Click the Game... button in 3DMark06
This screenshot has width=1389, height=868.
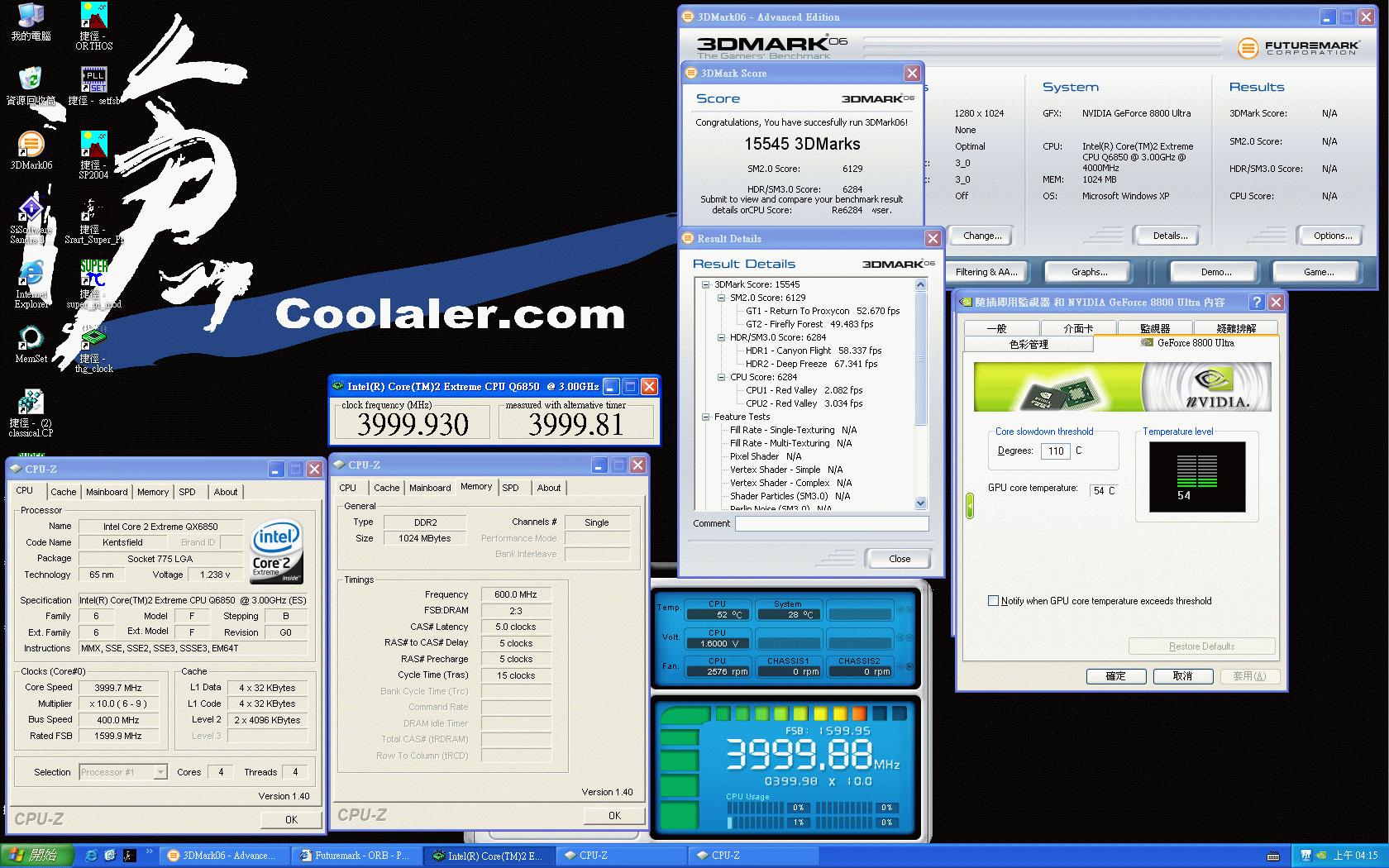(1319, 272)
